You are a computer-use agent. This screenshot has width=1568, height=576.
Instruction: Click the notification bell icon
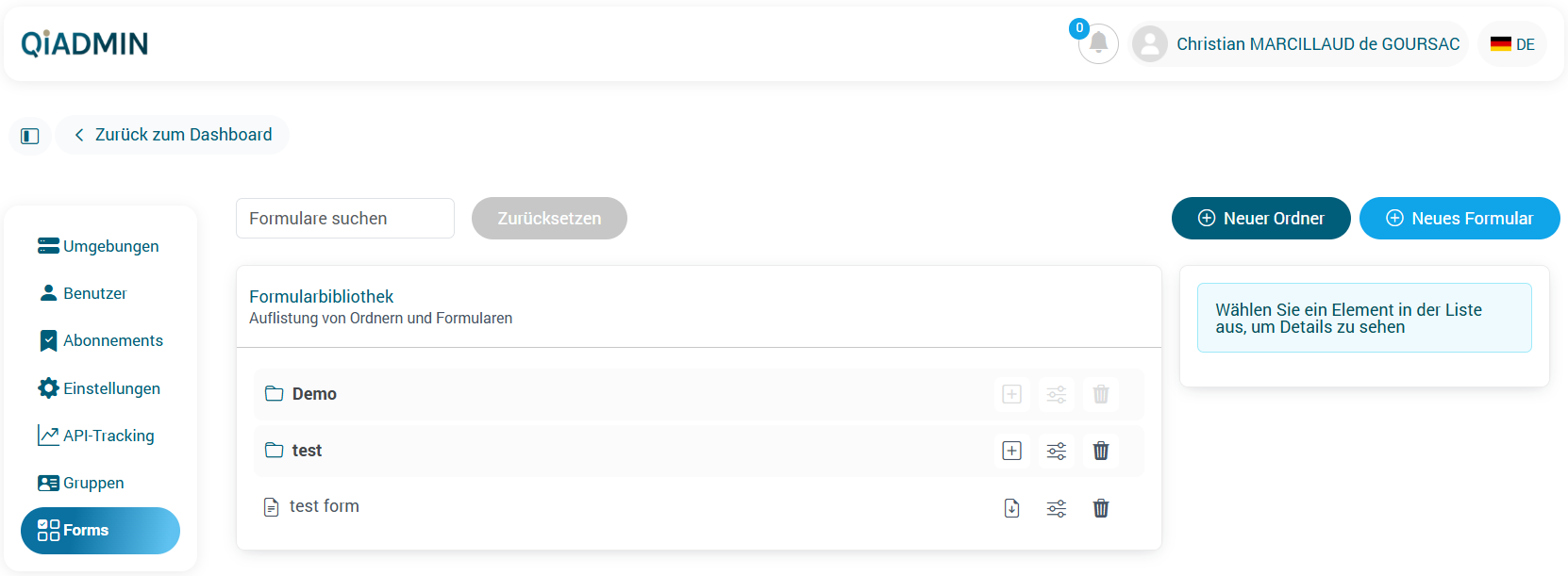click(1098, 43)
